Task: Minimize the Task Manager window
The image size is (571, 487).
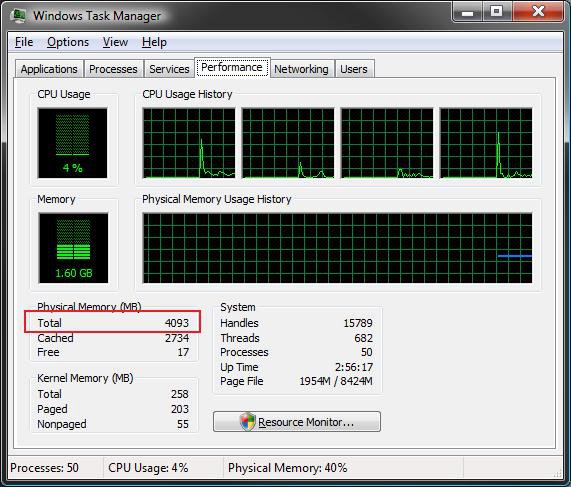Action: click(468, 12)
